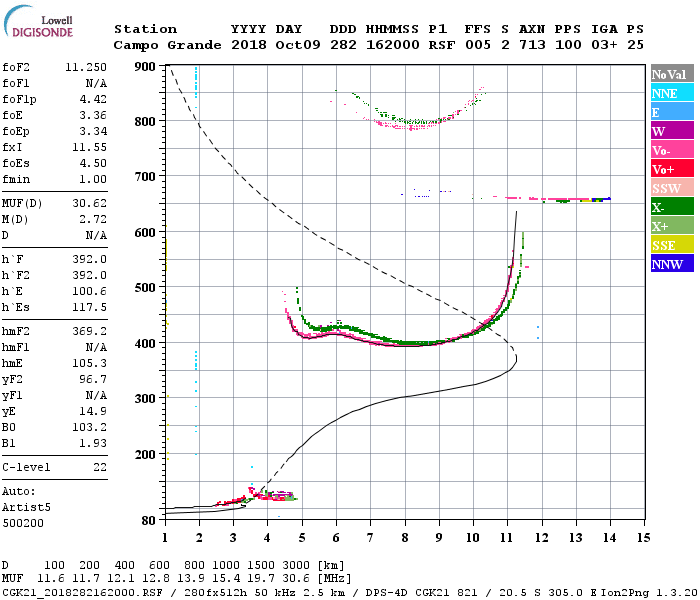Viewport: 700px width, 600px height.
Task: Click the fxI value 11.55
Action: pos(89,147)
